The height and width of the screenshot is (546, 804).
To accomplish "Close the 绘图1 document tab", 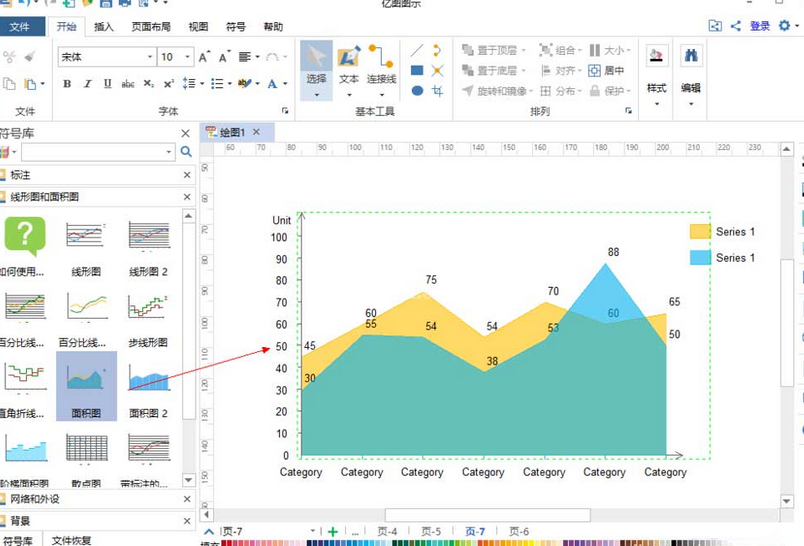I will click(x=256, y=132).
